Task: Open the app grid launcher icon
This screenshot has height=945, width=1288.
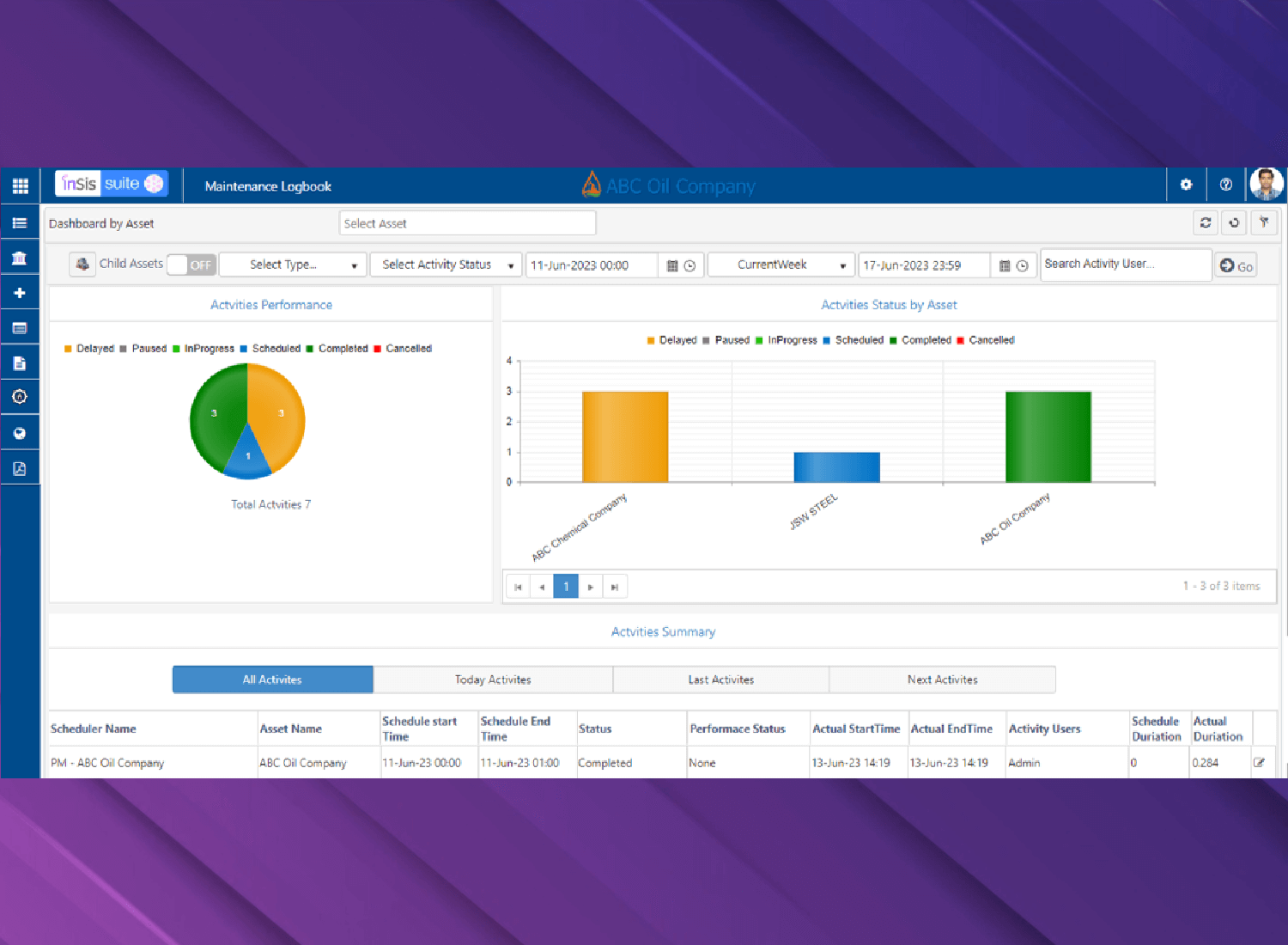Action: pos(20,186)
